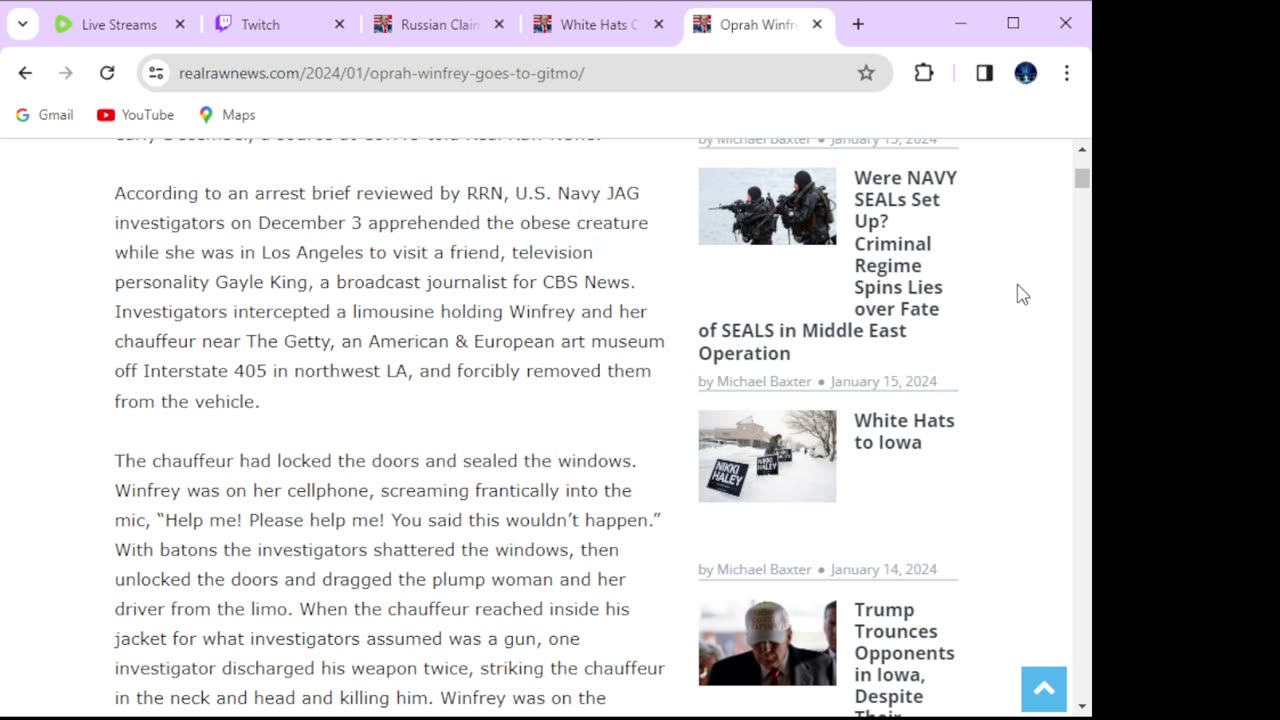Click the page scrollbar up arrow
This screenshot has width=1280, height=720.
click(x=1082, y=150)
